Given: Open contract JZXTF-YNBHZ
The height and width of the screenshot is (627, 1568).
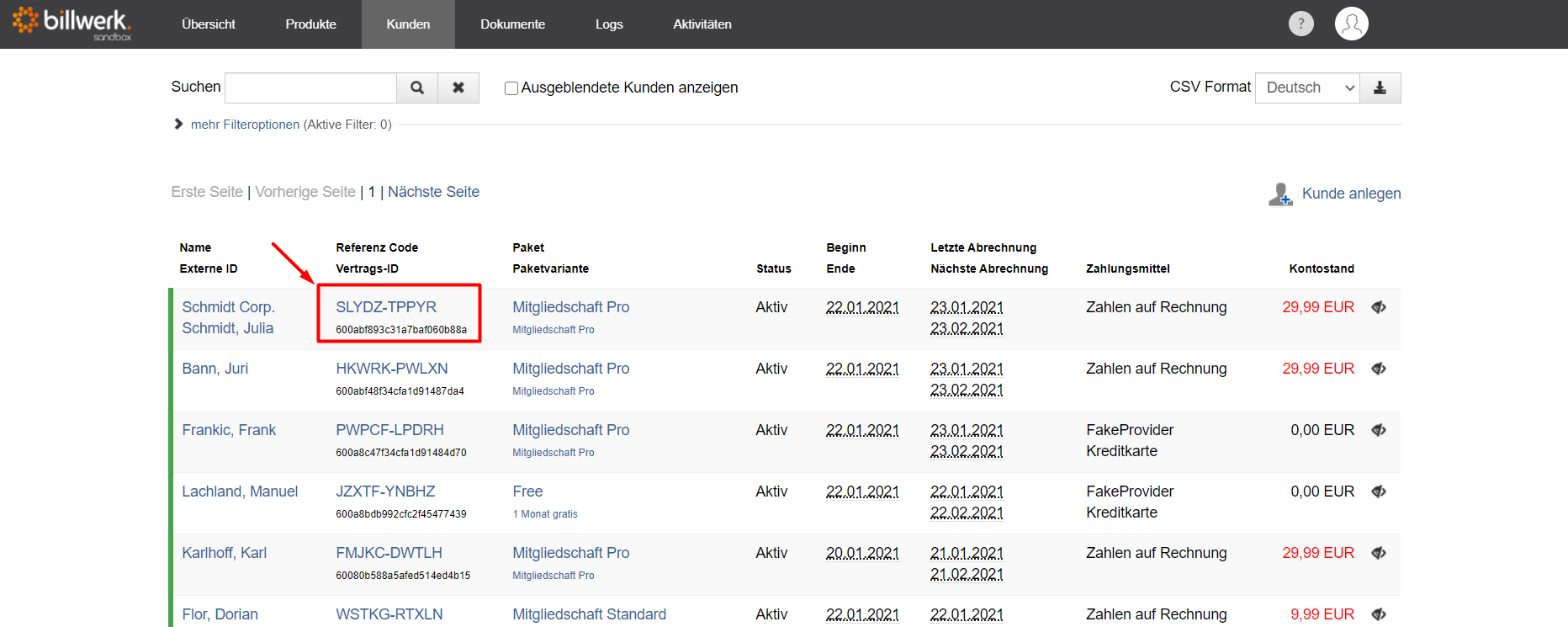Looking at the screenshot, I should click(x=385, y=492).
